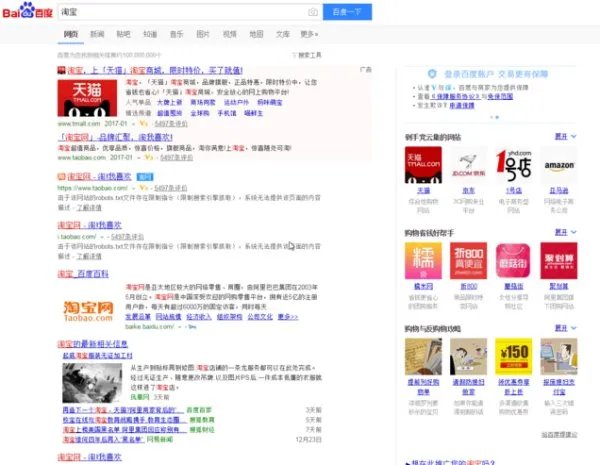The image size is (600, 465).
Task: Open the ad title link 淘宝, 上「天猫」淘宝商城
Action: (155, 70)
